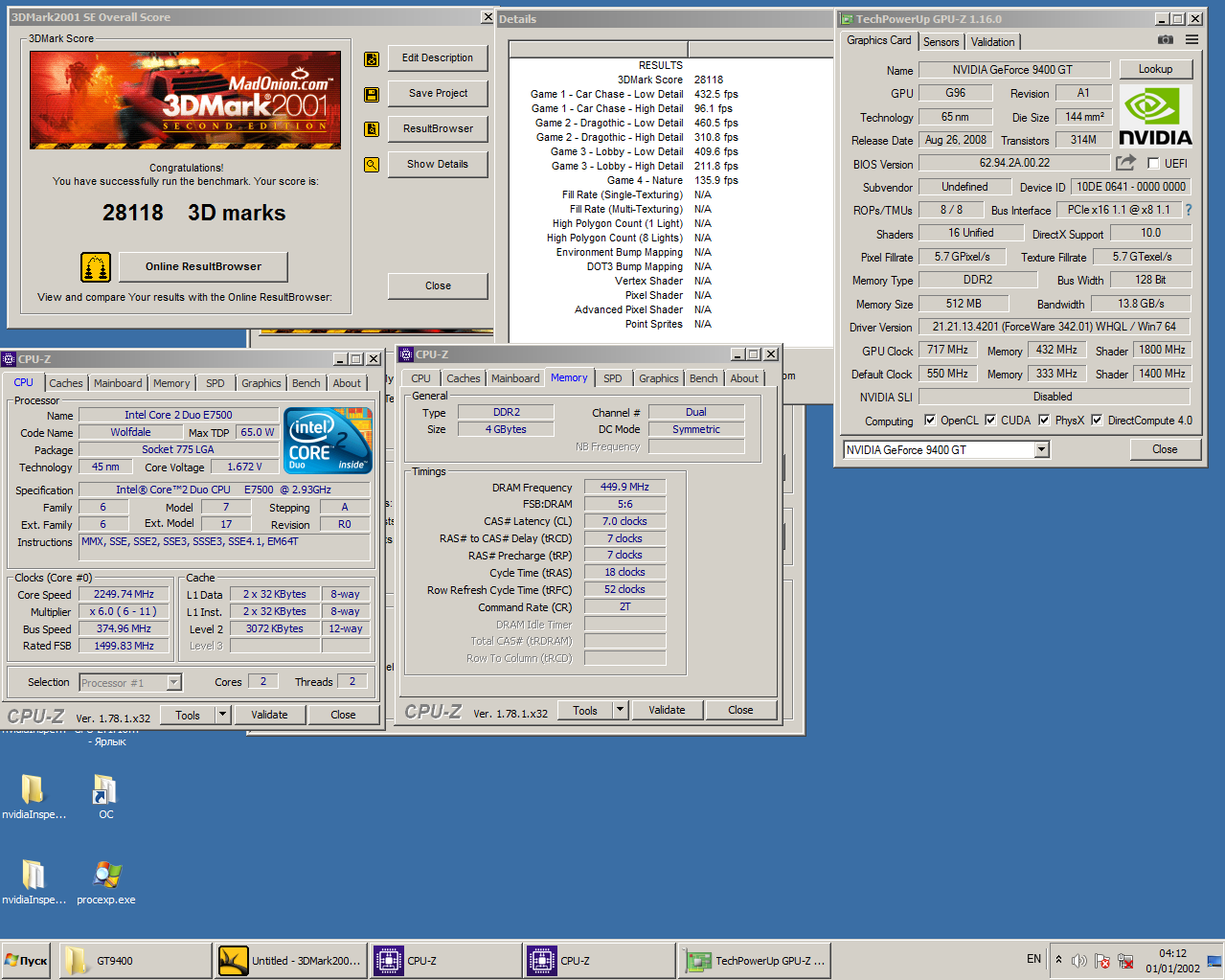Switch to TechPowerUp GPU-Z taskbar item
This screenshot has width=1225, height=980.
point(755,961)
